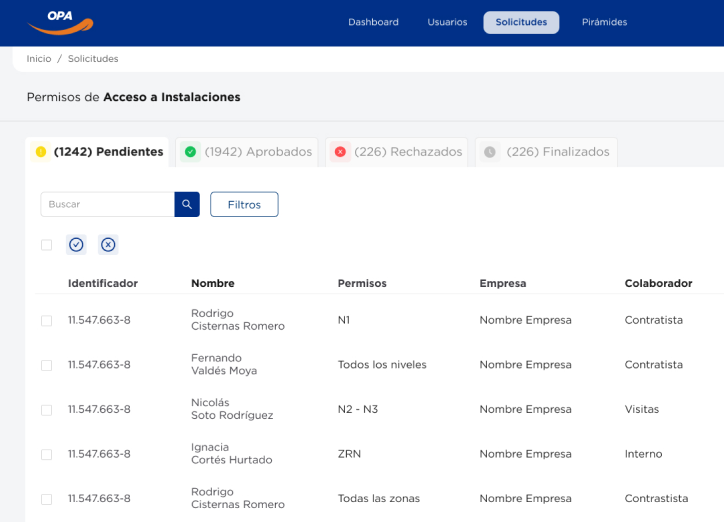Image resolution: width=724 pixels, height=522 pixels.
Task: Click the bulk reject X icon
Action: [108, 245]
